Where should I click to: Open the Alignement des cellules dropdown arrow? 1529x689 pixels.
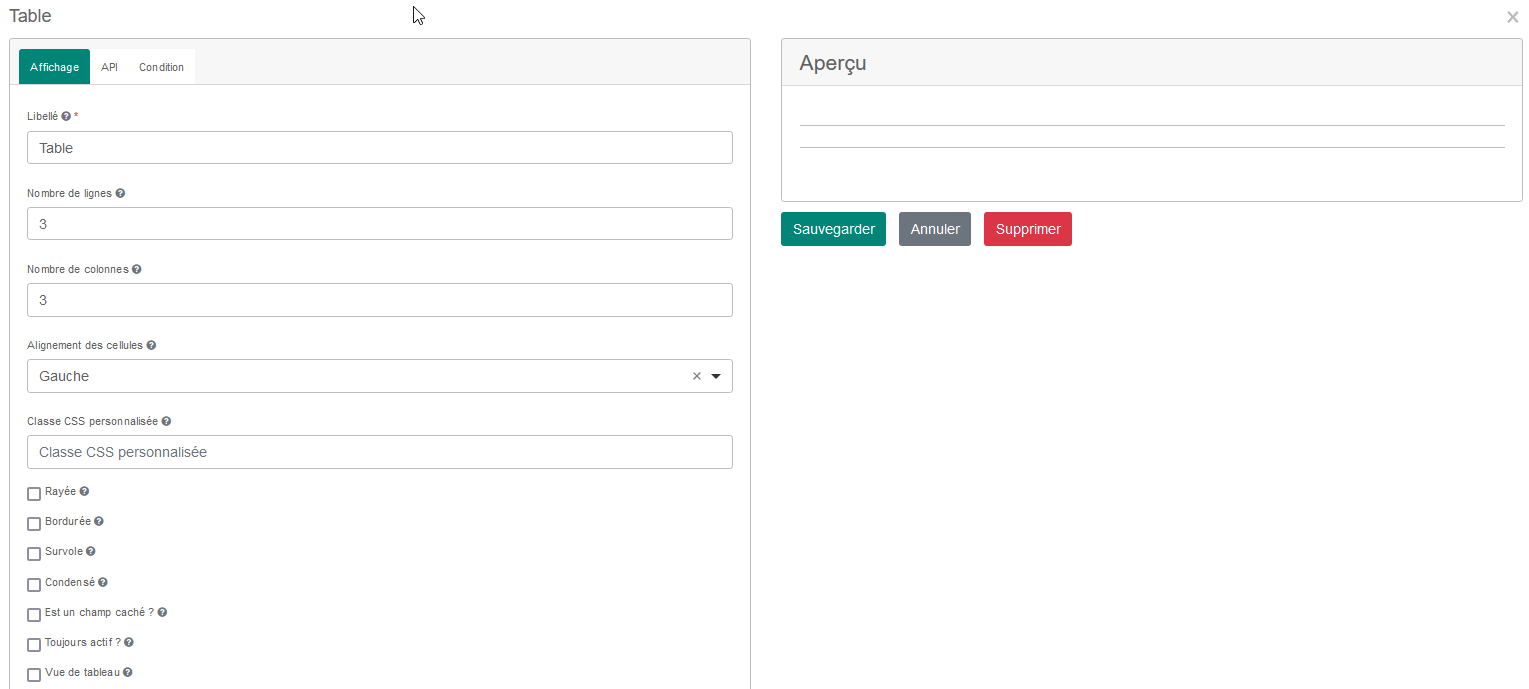tap(716, 377)
